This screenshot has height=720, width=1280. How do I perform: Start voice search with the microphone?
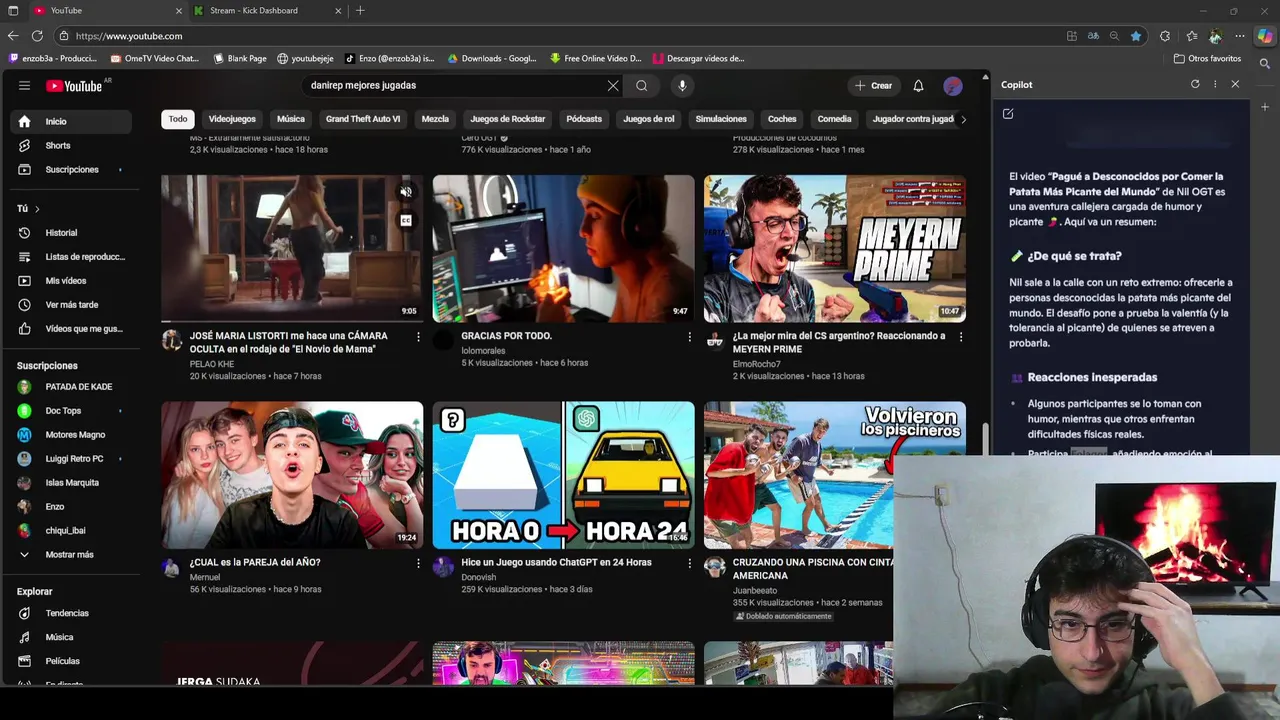[682, 86]
